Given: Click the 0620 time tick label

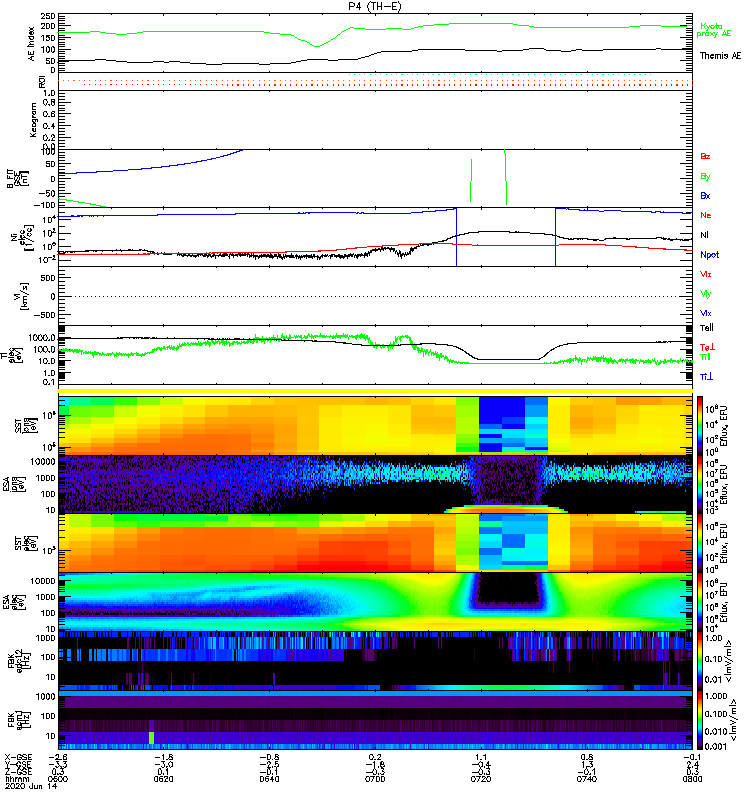Looking at the screenshot, I should 164,779.
